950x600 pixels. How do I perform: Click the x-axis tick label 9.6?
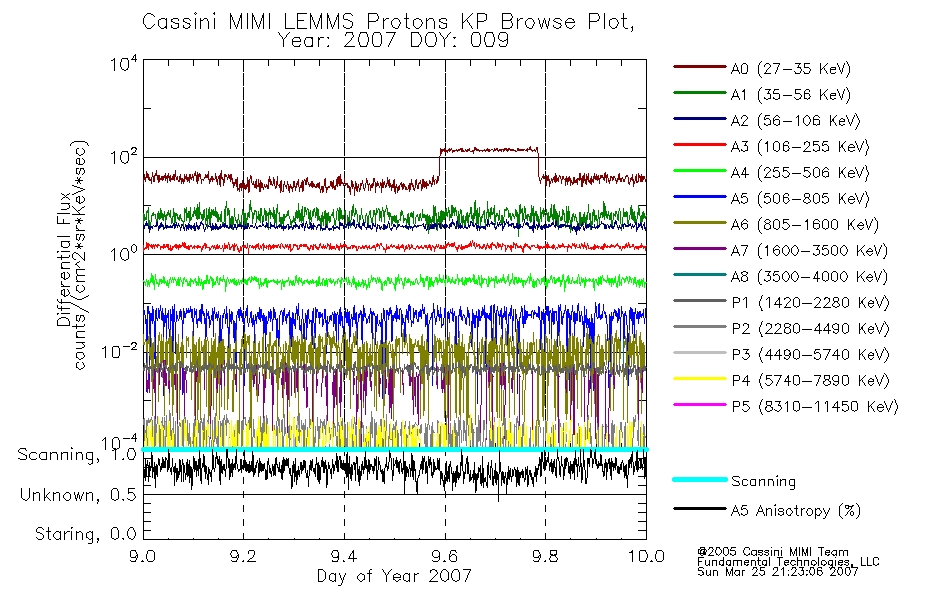pyautogui.click(x=445, y=556)
